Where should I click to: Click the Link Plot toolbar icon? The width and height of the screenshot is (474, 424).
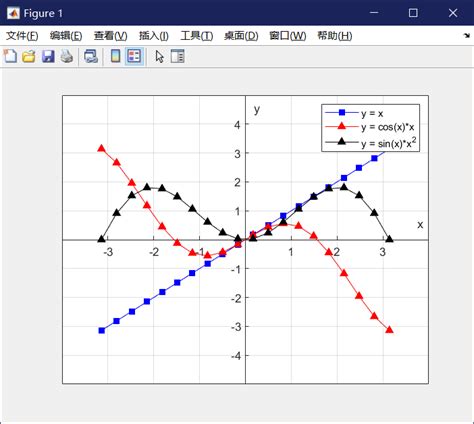coord(91,56)
